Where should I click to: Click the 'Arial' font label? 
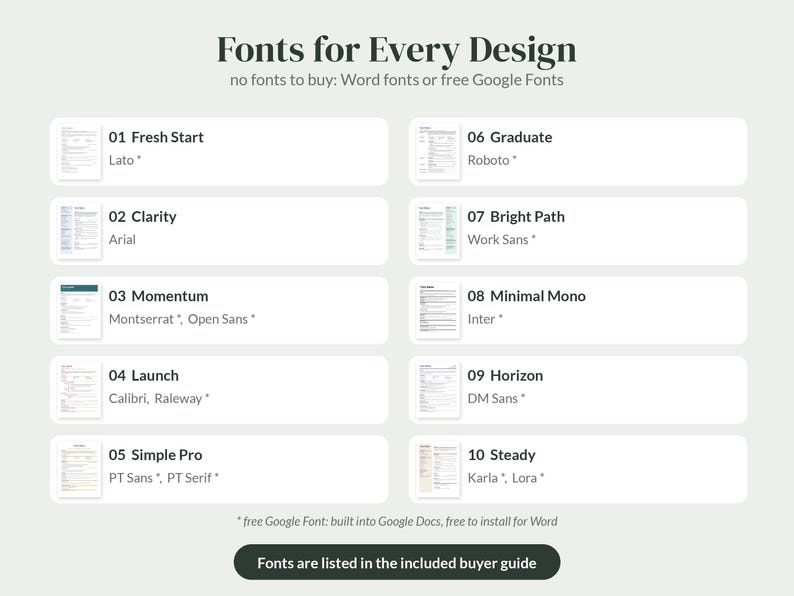tap(122, 240)
